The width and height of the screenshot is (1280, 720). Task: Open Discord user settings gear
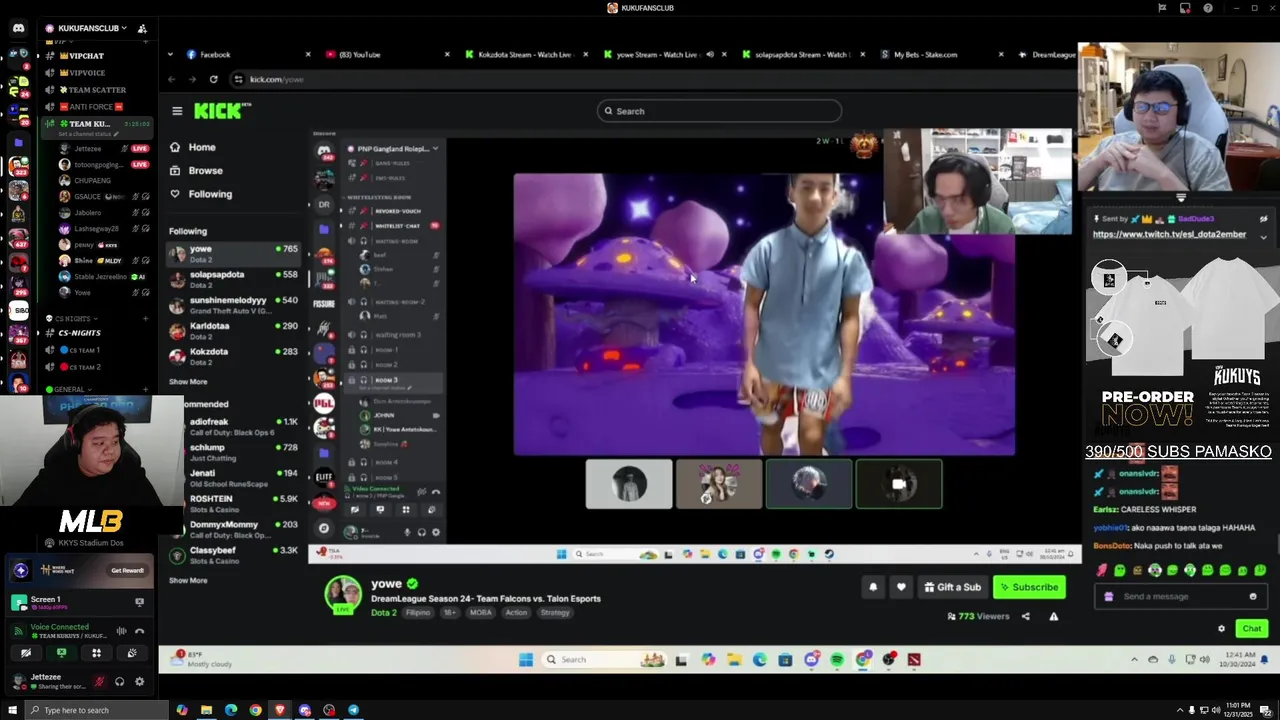tap(139, 682)
